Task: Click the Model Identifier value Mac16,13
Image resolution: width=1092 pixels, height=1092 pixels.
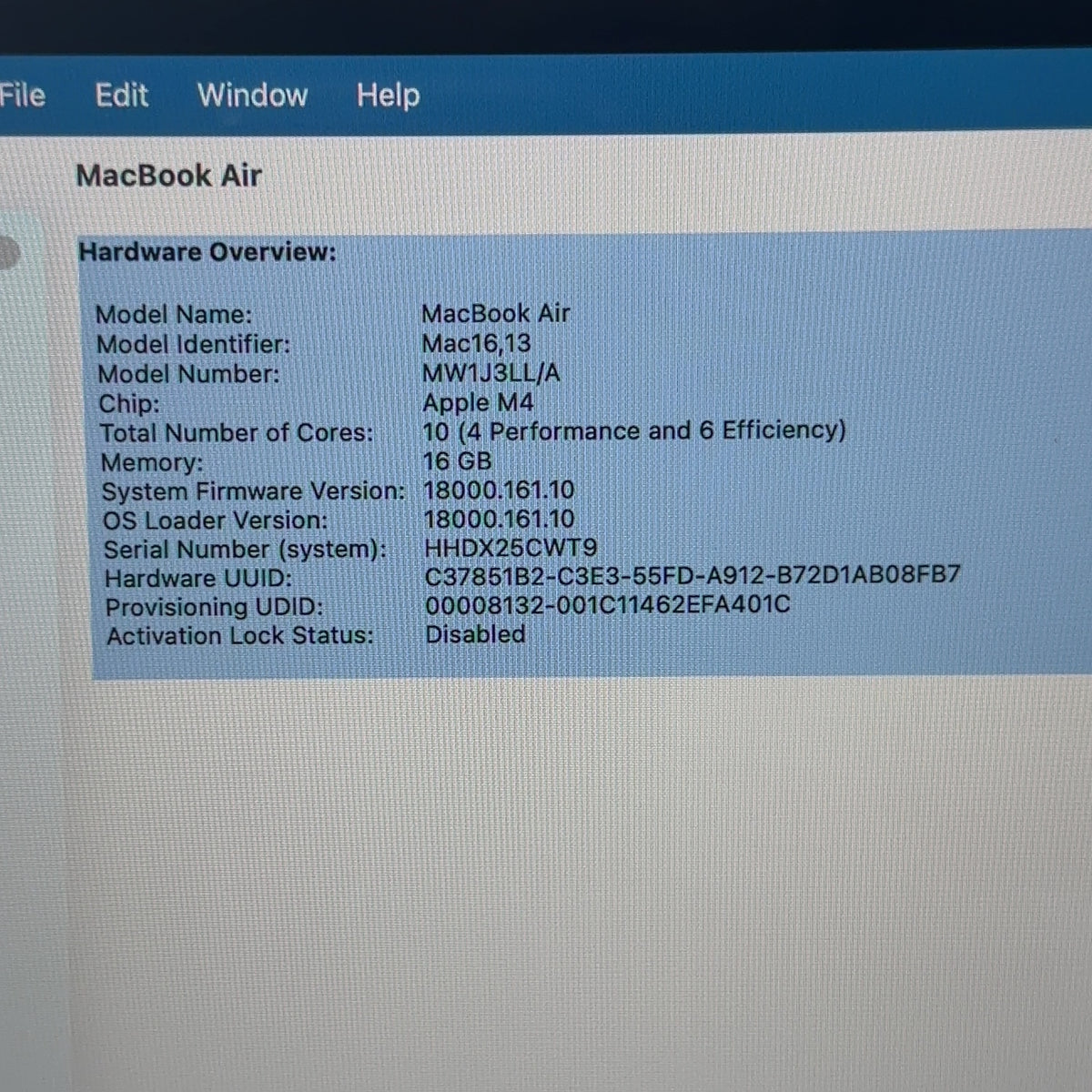Action: (477, 343)
